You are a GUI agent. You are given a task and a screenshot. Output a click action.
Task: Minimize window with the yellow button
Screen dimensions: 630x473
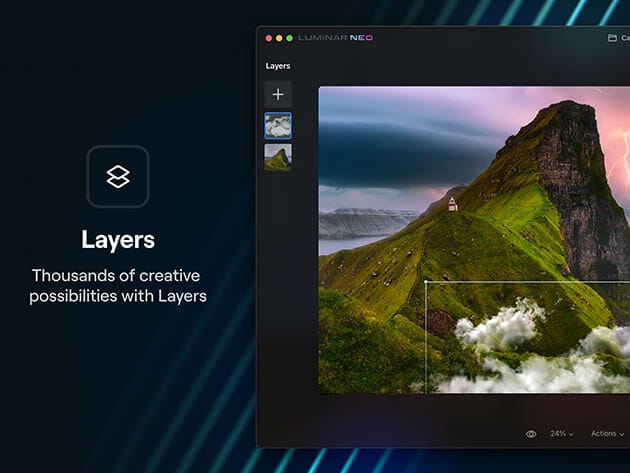pyautogui.click(x=279, y=38)
